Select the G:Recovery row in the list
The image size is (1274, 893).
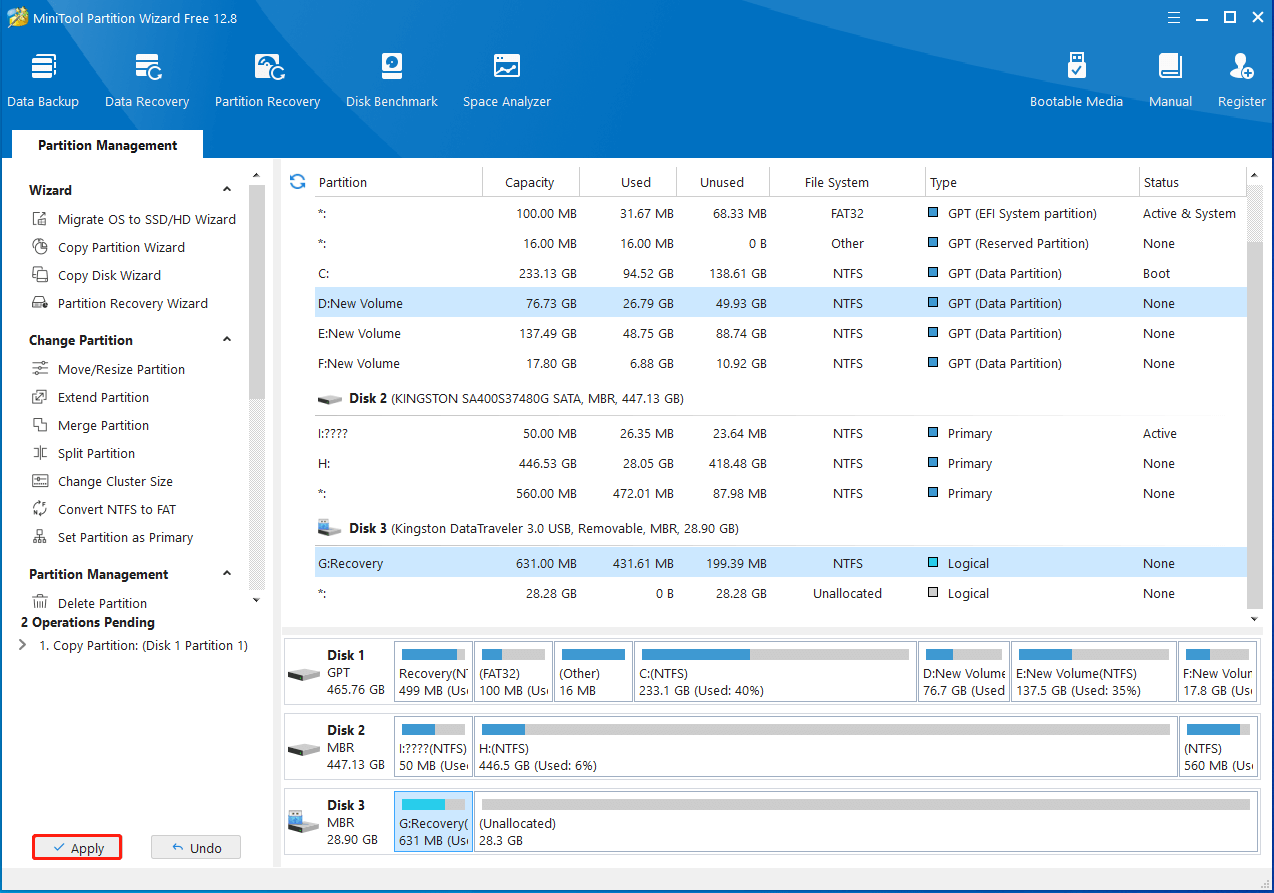[780, 563]
